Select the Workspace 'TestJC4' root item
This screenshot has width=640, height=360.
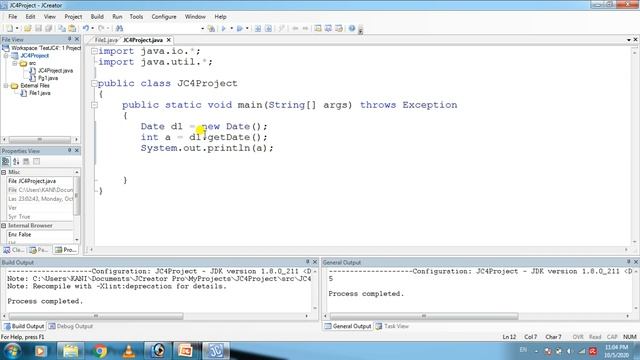[x=46, y=48]
